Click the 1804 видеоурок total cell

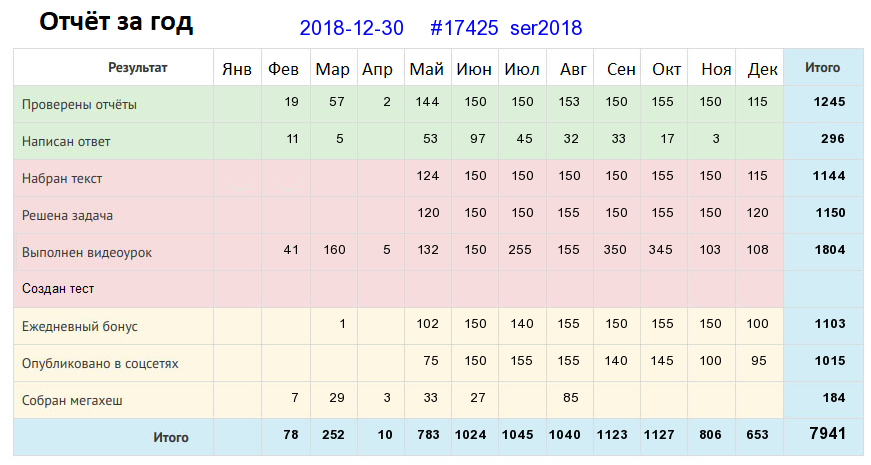830,250
